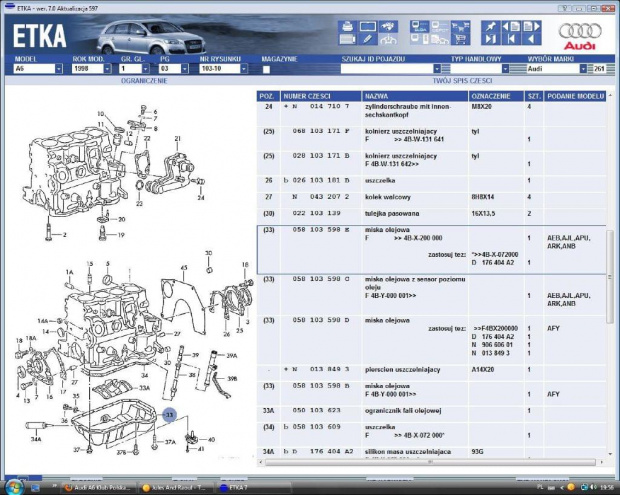Click the SZT. column header
This screenshot has height=495, width=620.
[x=534, y=96]
